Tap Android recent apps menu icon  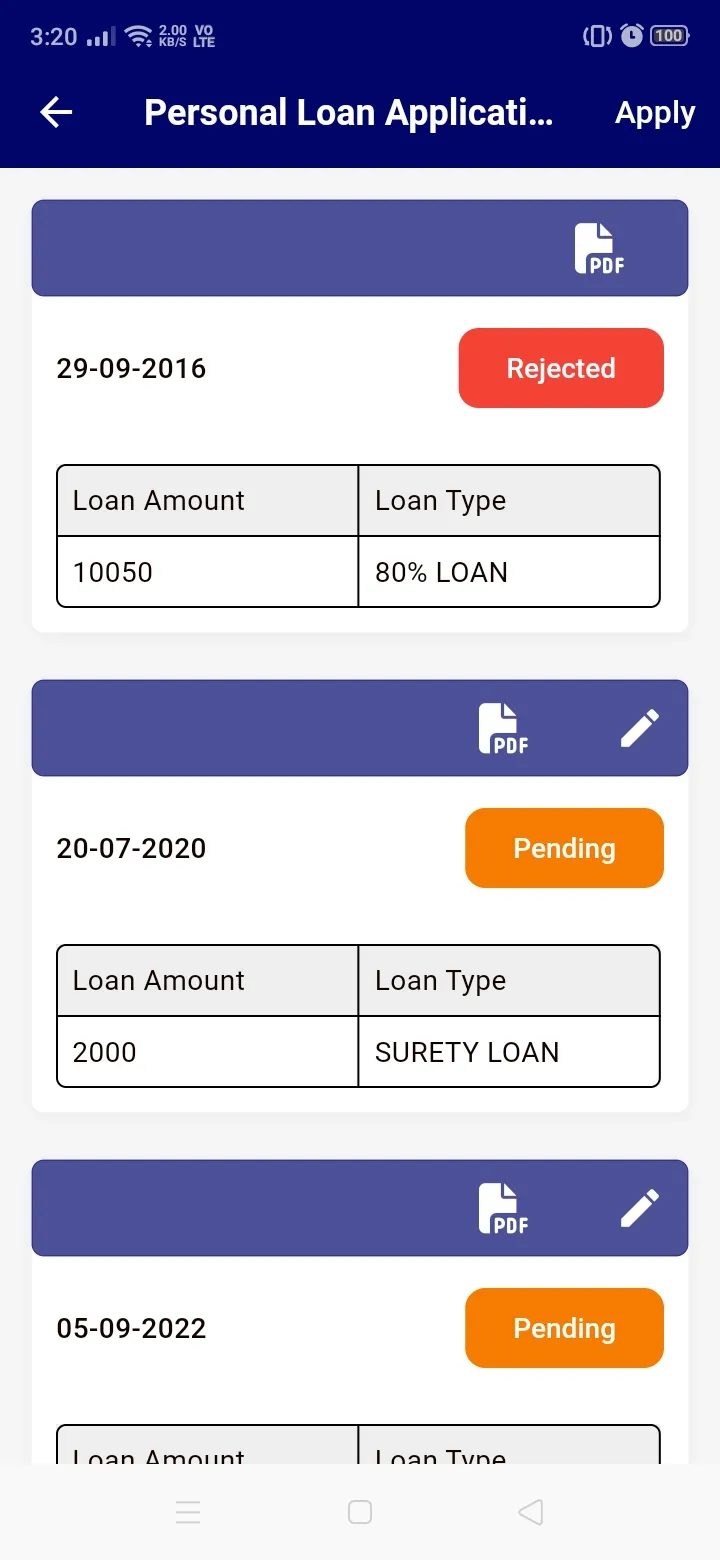(x=188, y=1512)
